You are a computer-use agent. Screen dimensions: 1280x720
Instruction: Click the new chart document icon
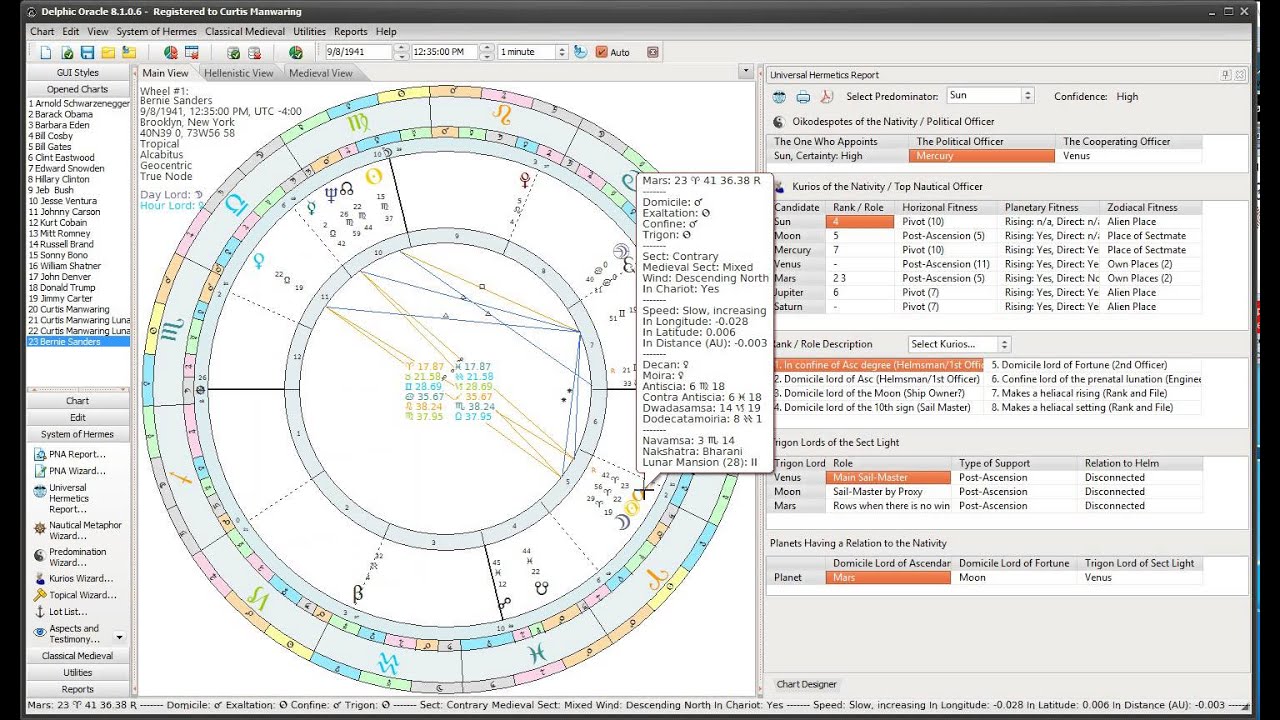(46, 52)
